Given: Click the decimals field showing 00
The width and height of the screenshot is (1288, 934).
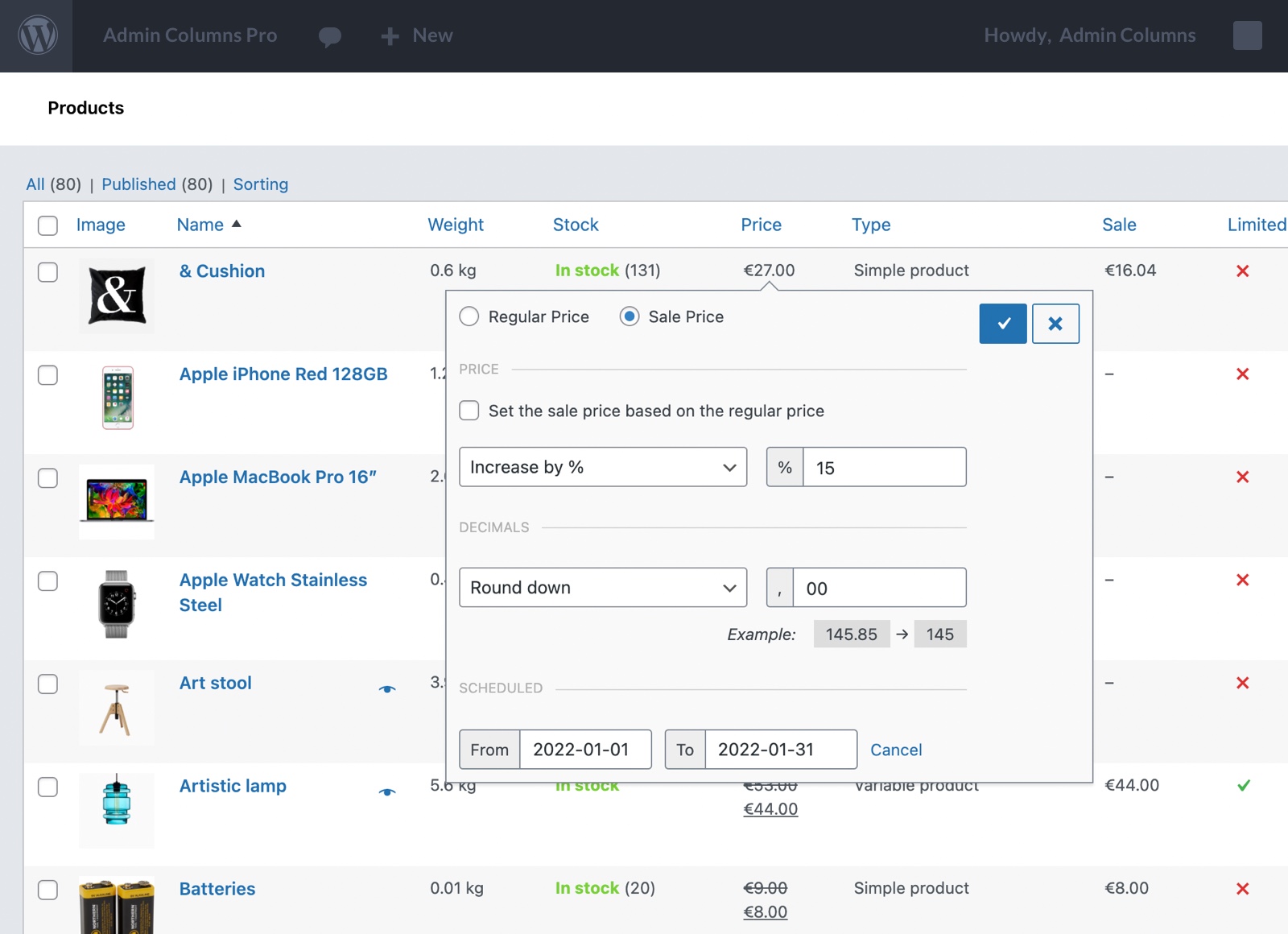Looking at the screenshot, I should pos(880,588).
